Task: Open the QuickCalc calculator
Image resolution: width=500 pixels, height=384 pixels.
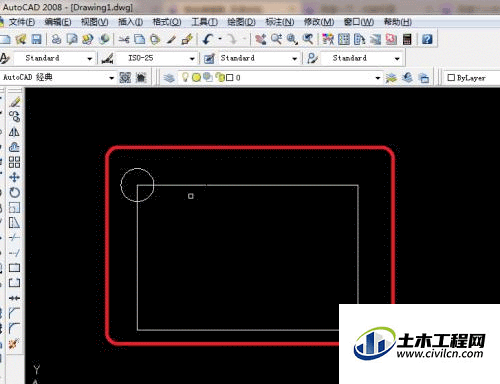Action: (x=407, y=39)
